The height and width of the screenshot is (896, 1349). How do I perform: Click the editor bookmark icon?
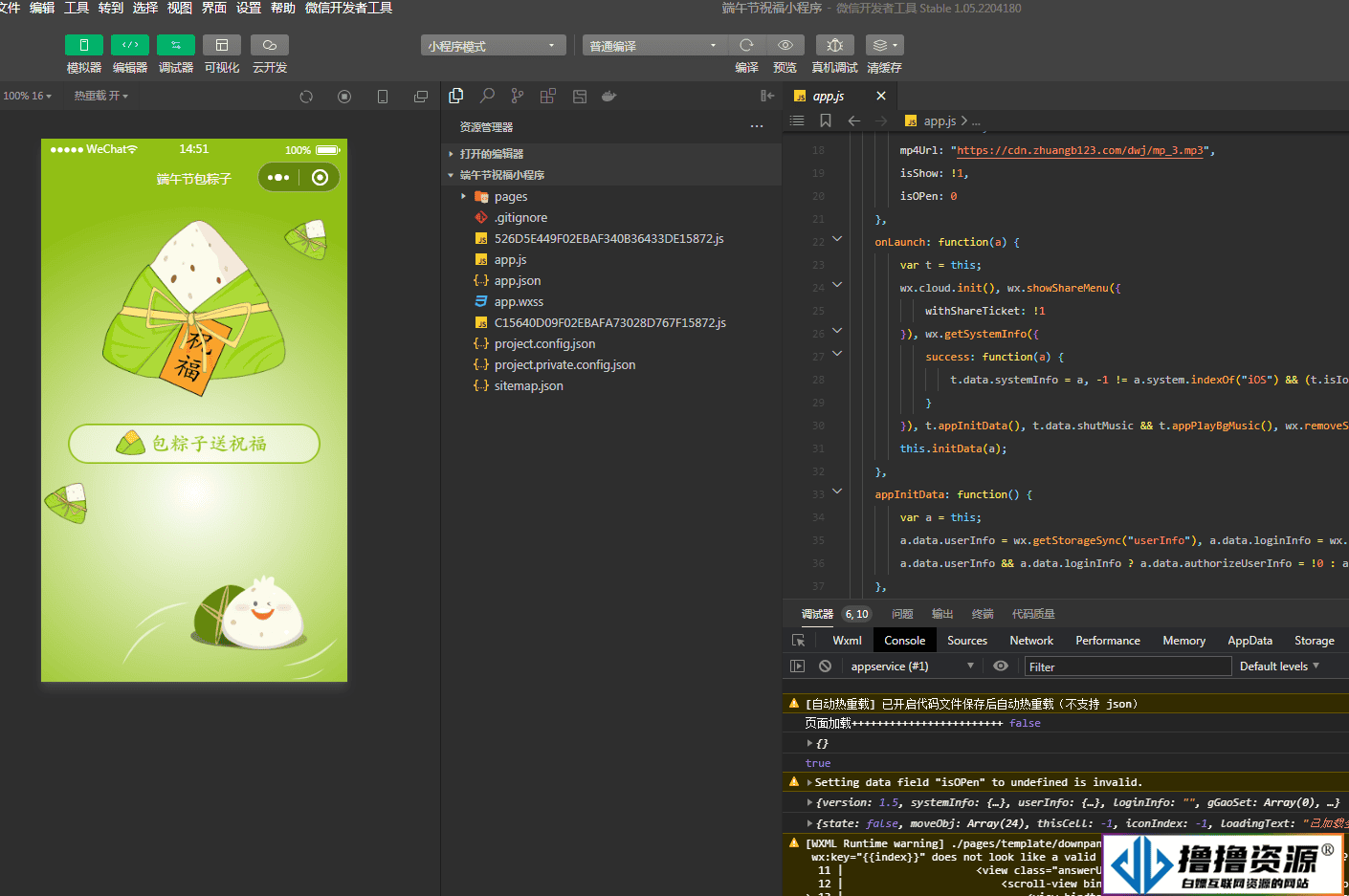click(x=826, y=120)
